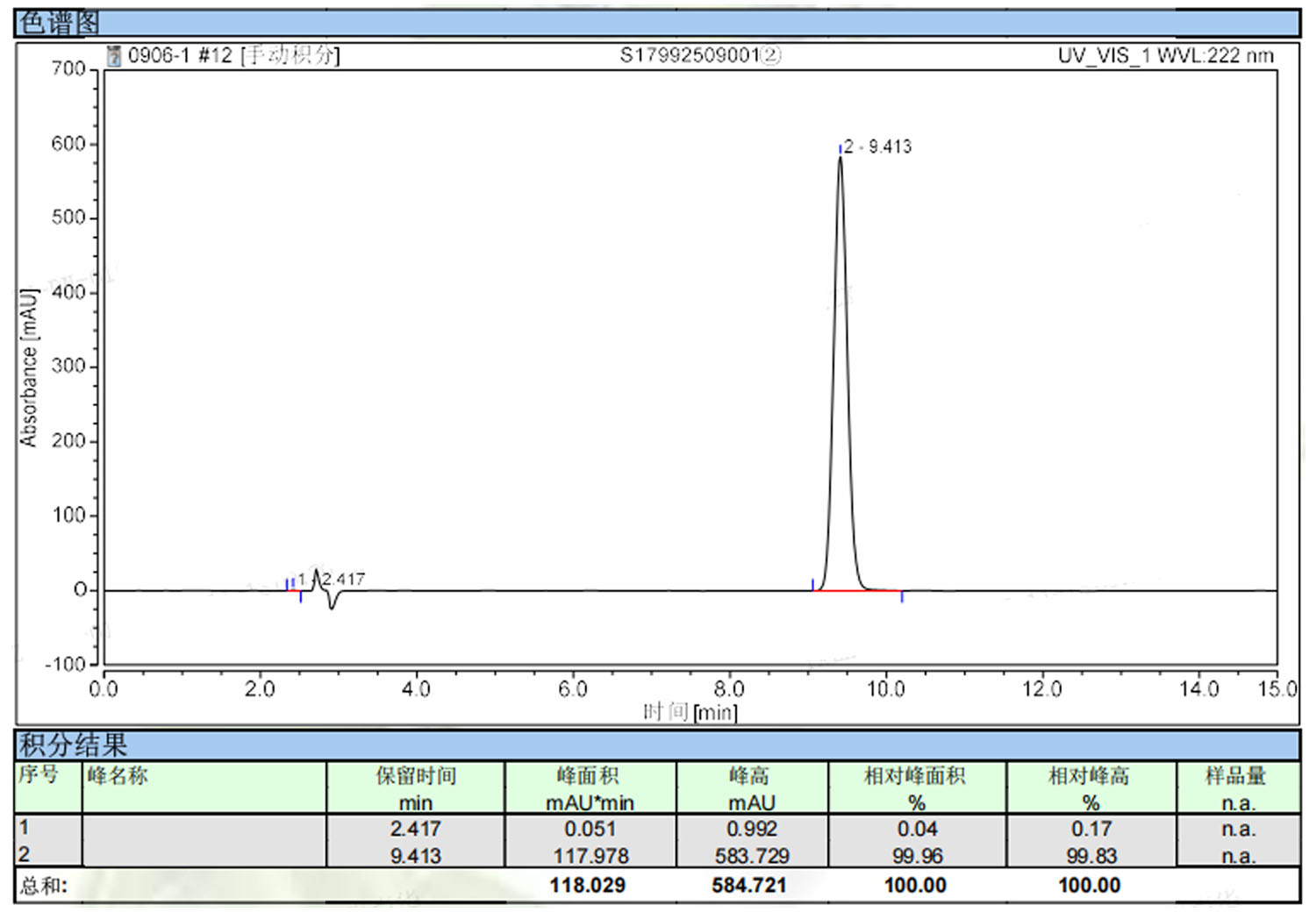Click the peak 1 label reading 2.417
The width and height of the screenshot is (1316, 912).
pos(340,579)
